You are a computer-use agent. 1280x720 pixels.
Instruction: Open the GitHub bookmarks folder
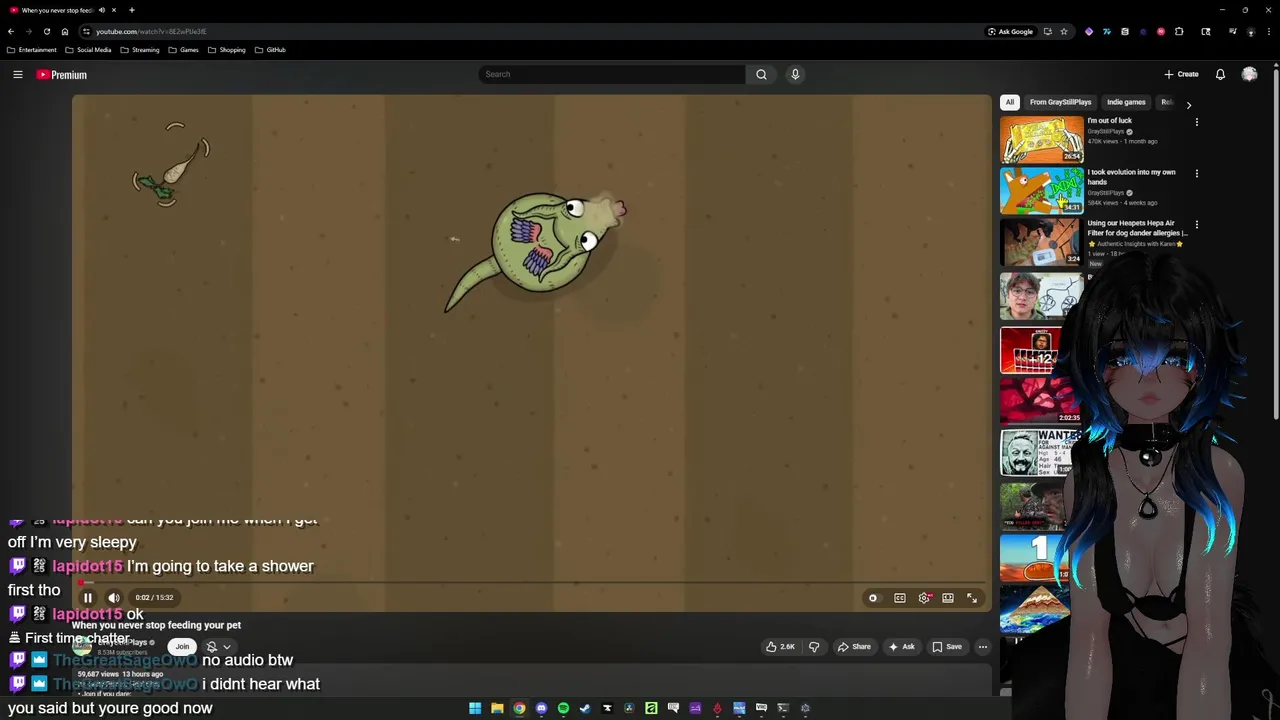click(x=270, y=50)
